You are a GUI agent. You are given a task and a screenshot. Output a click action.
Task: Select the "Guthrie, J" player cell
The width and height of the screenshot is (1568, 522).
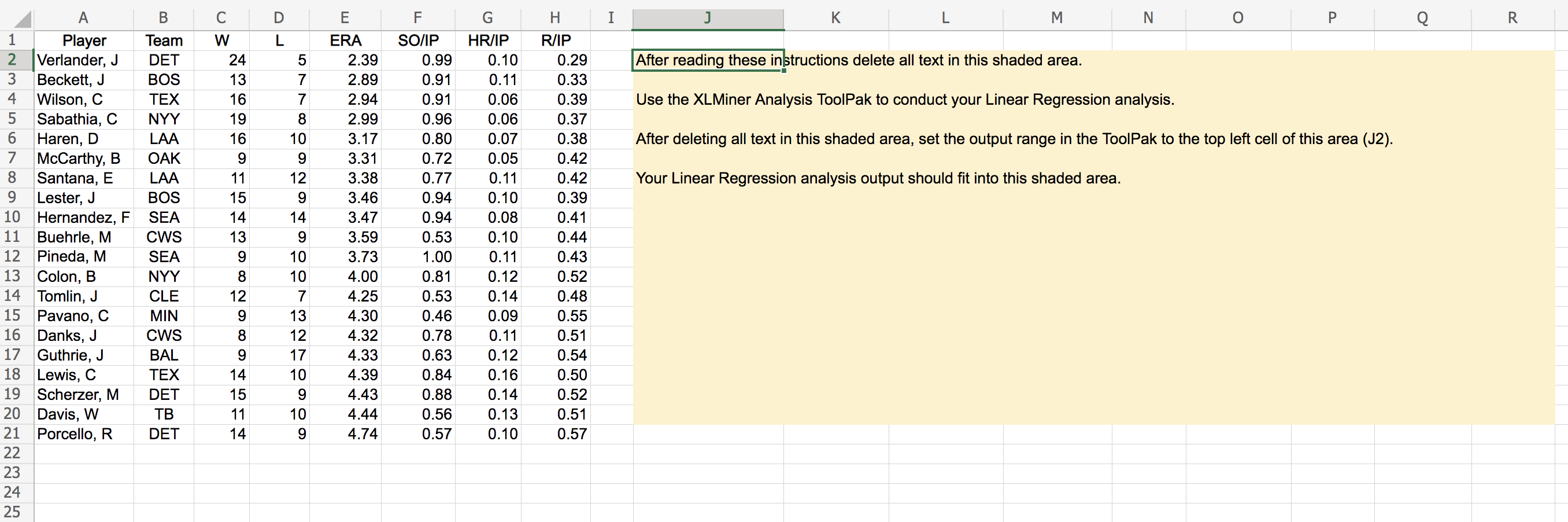click(84, 355)
